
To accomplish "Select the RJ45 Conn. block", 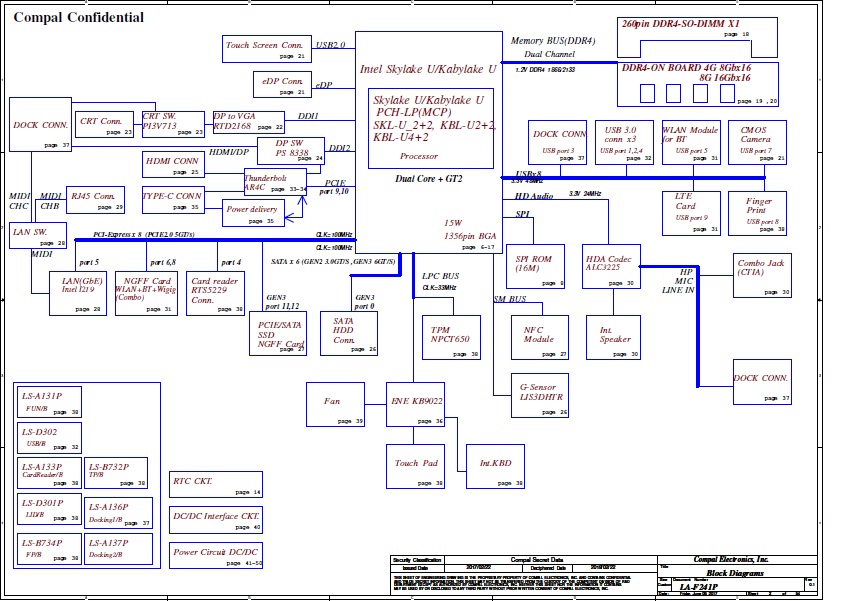I will [x=95, y=200].
